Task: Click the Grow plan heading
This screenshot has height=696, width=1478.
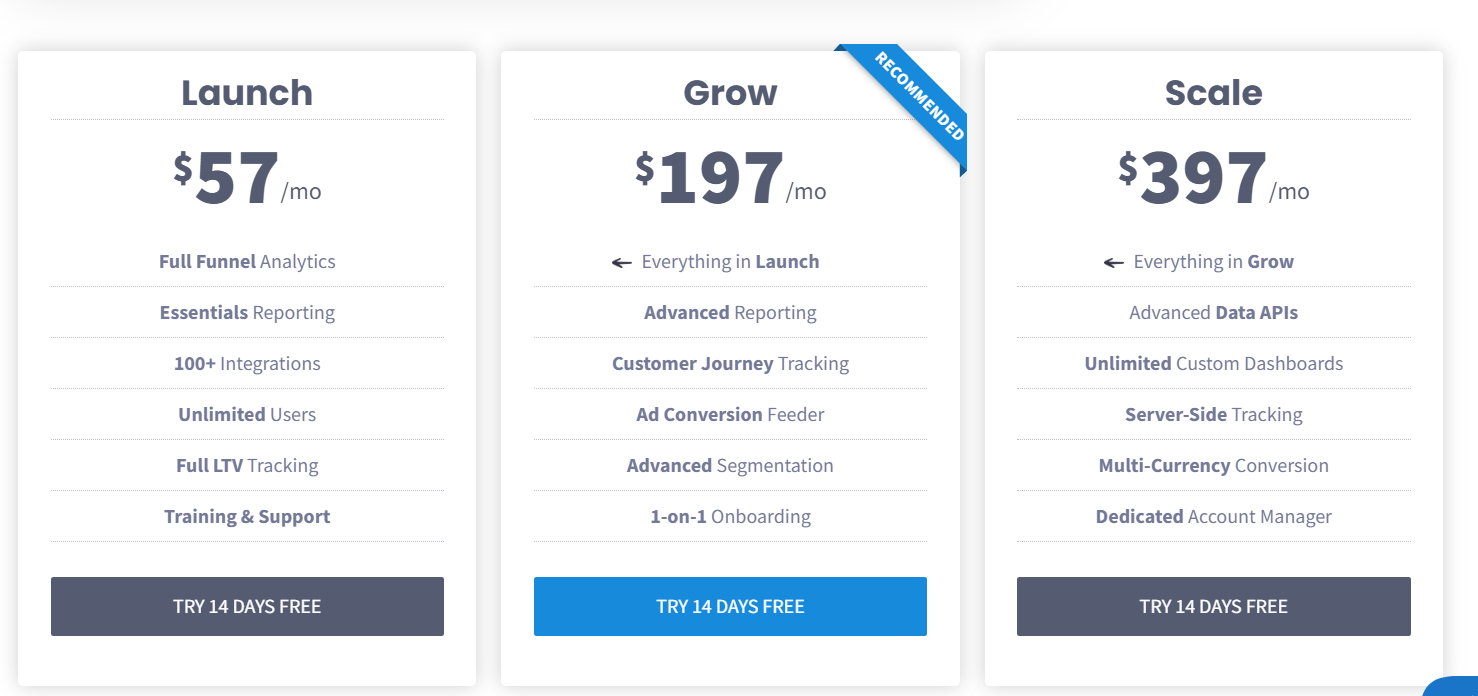Action: 730,93
